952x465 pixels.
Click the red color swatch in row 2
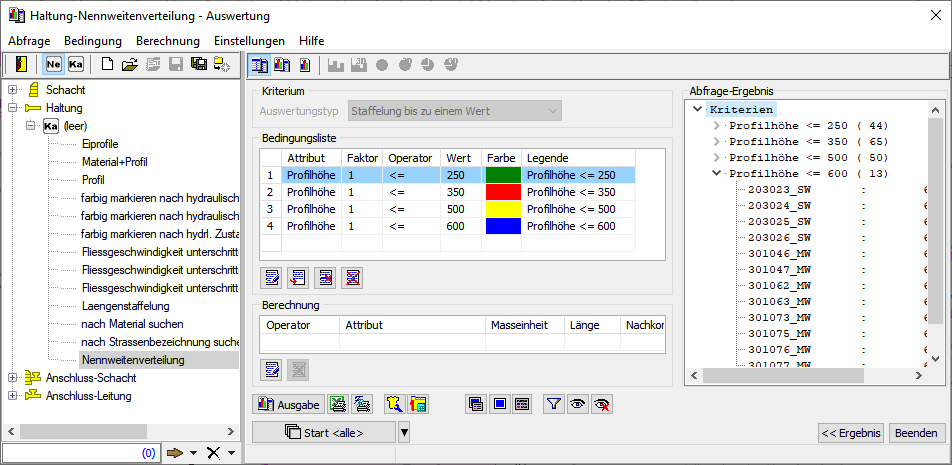(x=500, y=191)
